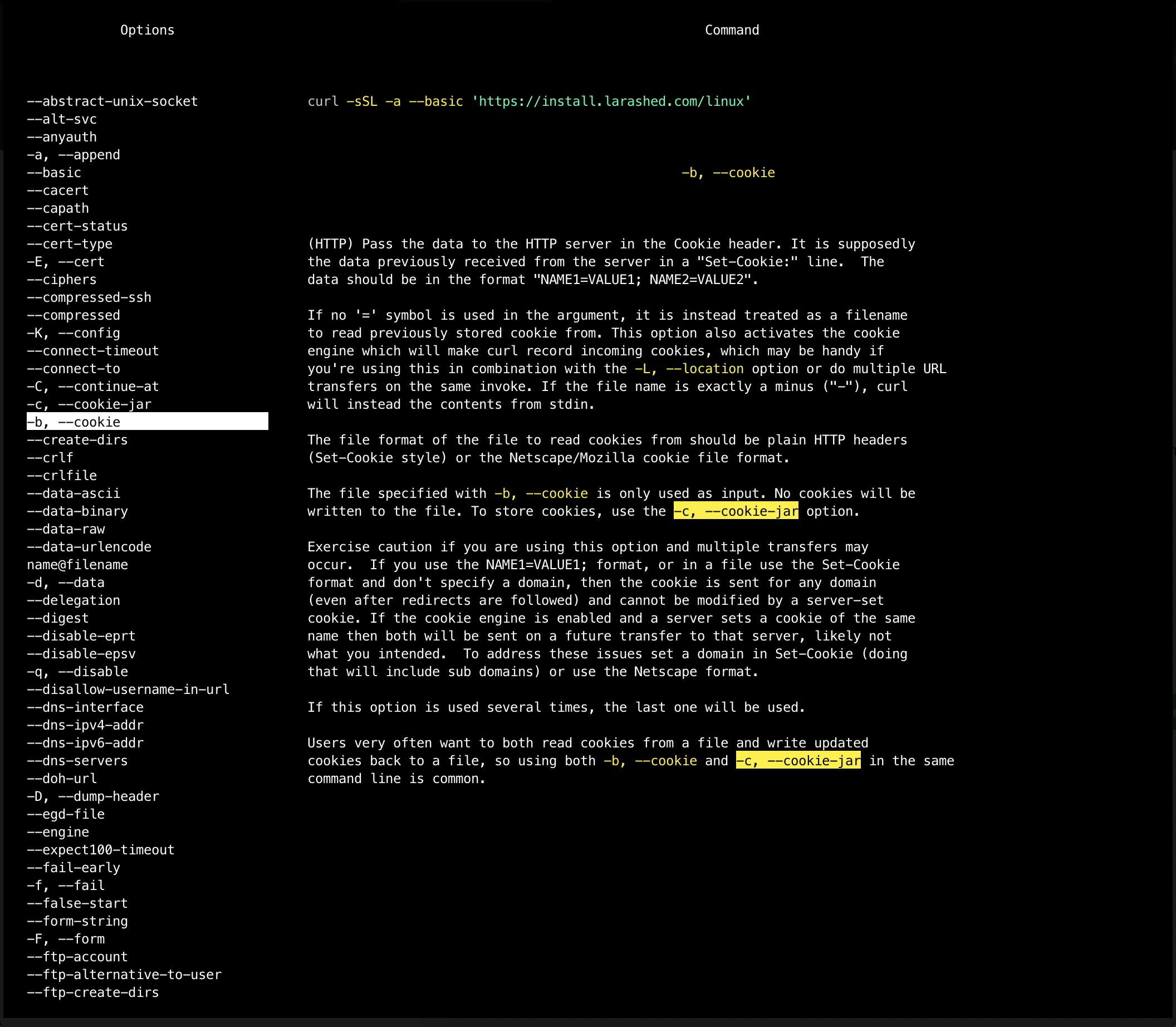Choose the --expect100-timeout option
Viewport: 1176px width, 1027px height.
[100, 850]
